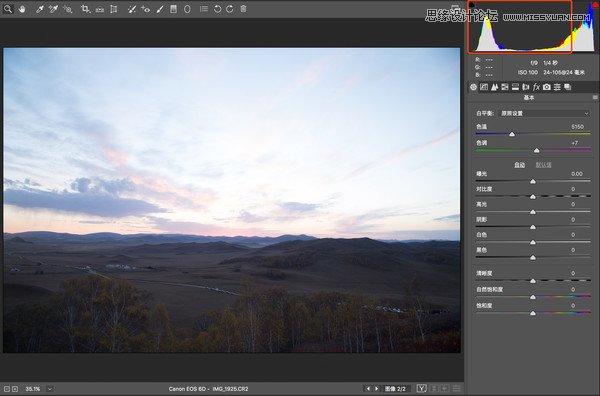Click the contrast (对比度) slider handle
This screenshot has width=600, height=396.
533,197
